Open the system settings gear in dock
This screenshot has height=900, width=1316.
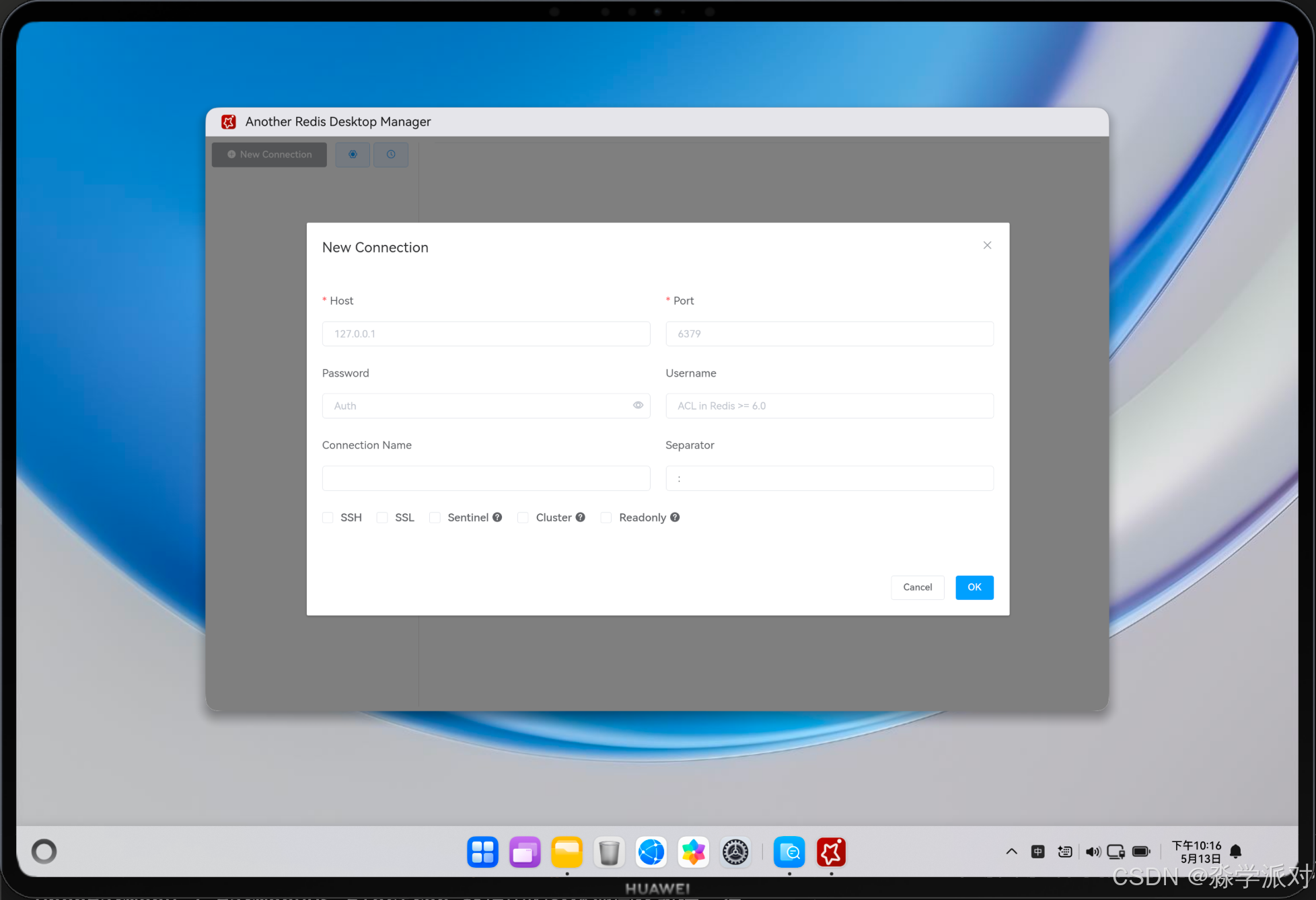coord(735,852)
